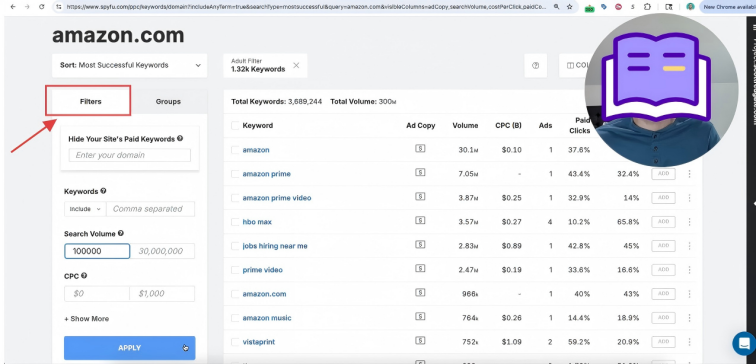View ad copy icon for amazon music
The image size is (756, 364).
pos(420,317)
